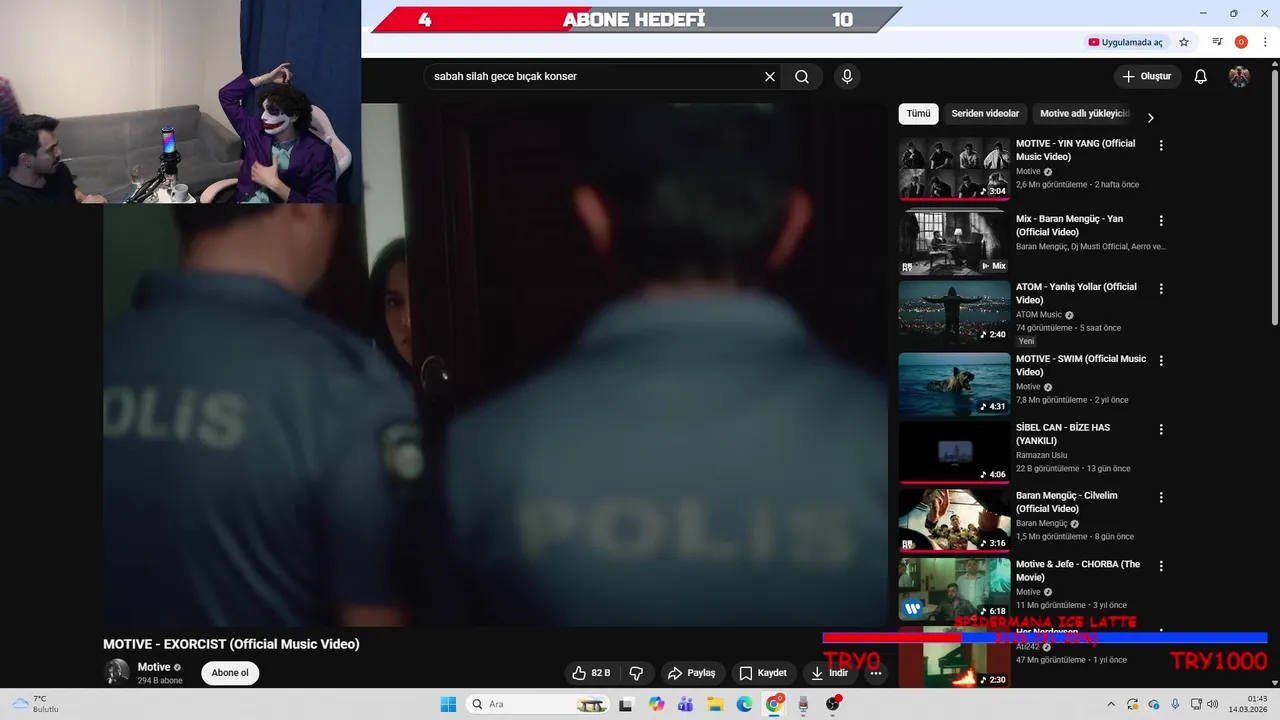Open the YouTube account avatar menu

pos(1239,76)
